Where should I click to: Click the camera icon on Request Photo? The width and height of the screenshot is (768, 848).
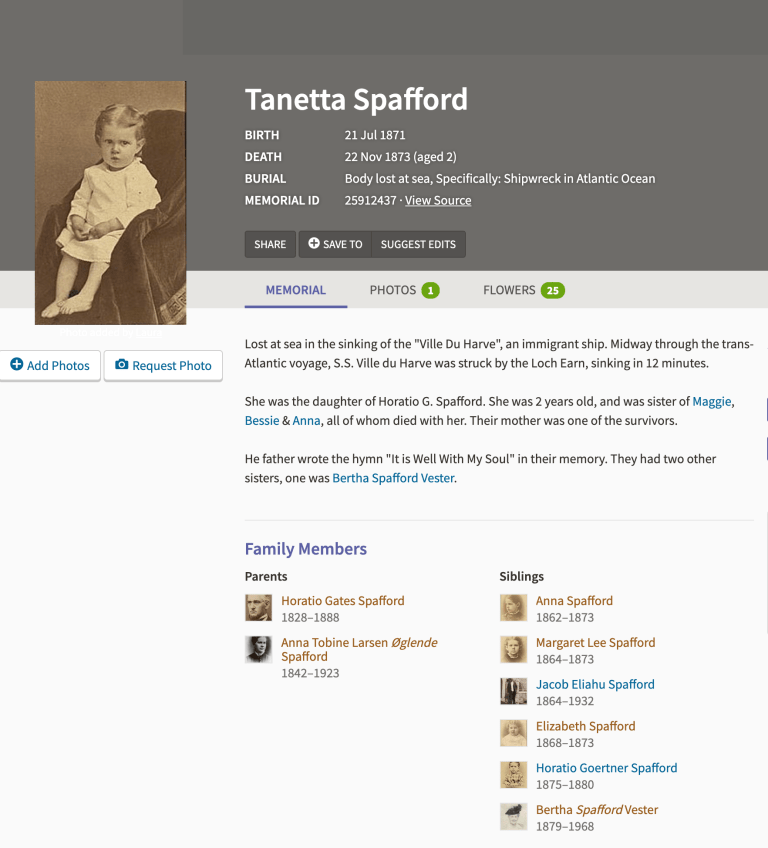[122, 365]
